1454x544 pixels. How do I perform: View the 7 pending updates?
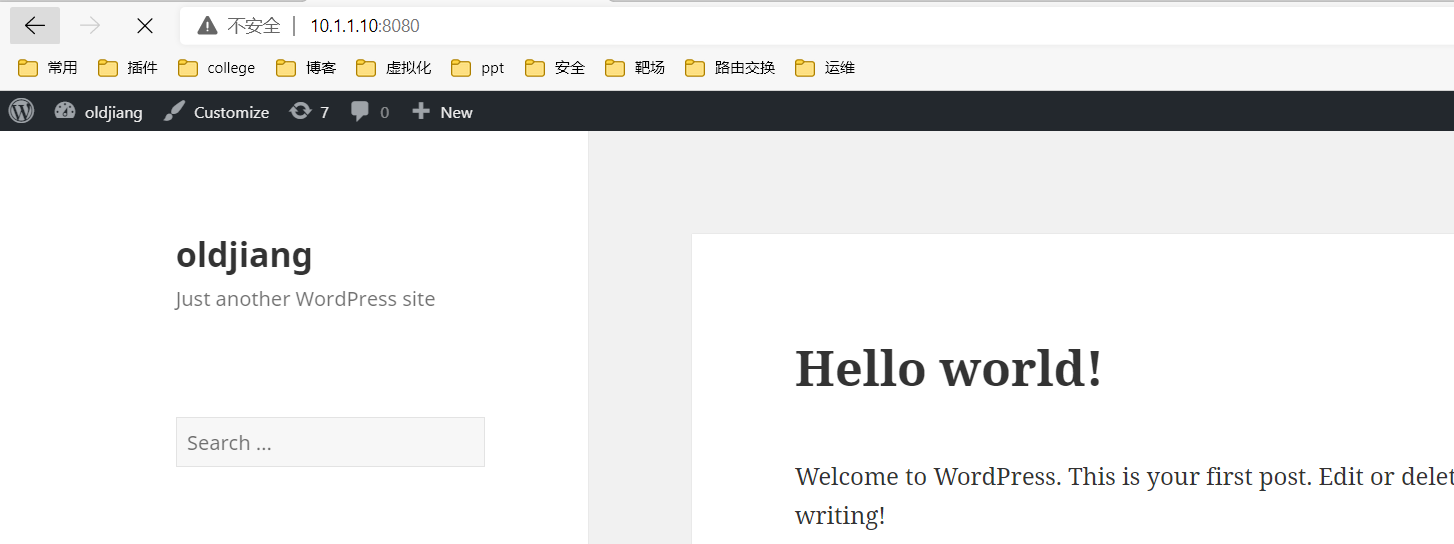pos(309,112)
